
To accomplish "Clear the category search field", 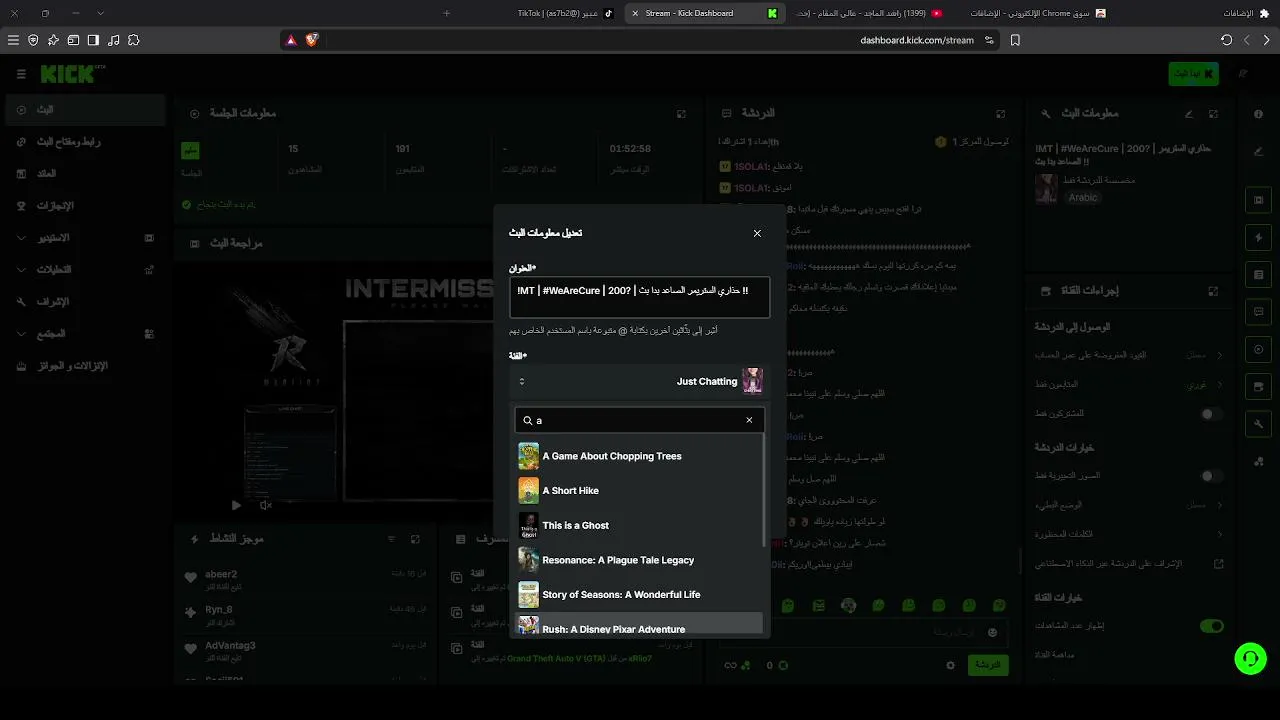I will [749, 420].
